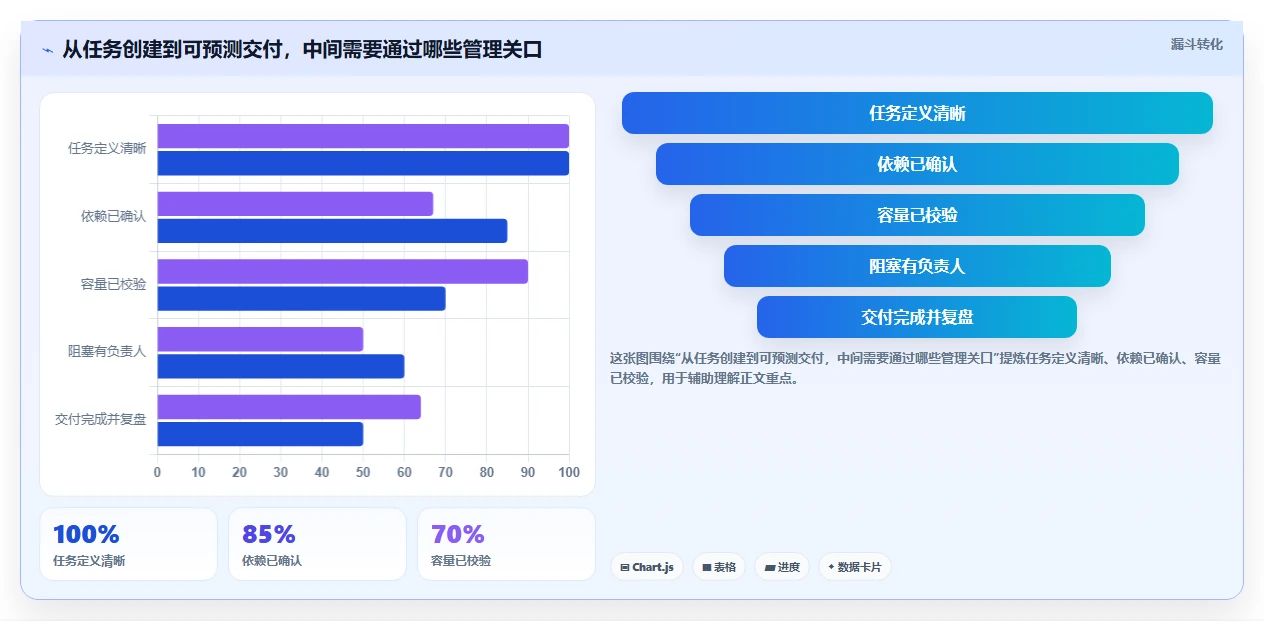Select the 依赖已确认 funnel stage

point(917,164)
